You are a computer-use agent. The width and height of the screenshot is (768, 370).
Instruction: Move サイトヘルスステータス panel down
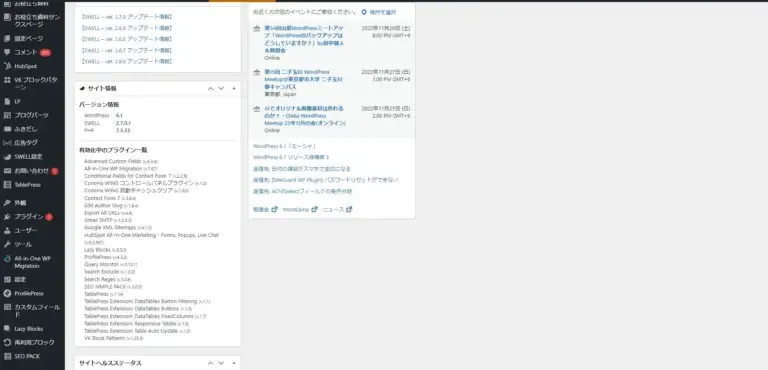click(x=221, y=363)
